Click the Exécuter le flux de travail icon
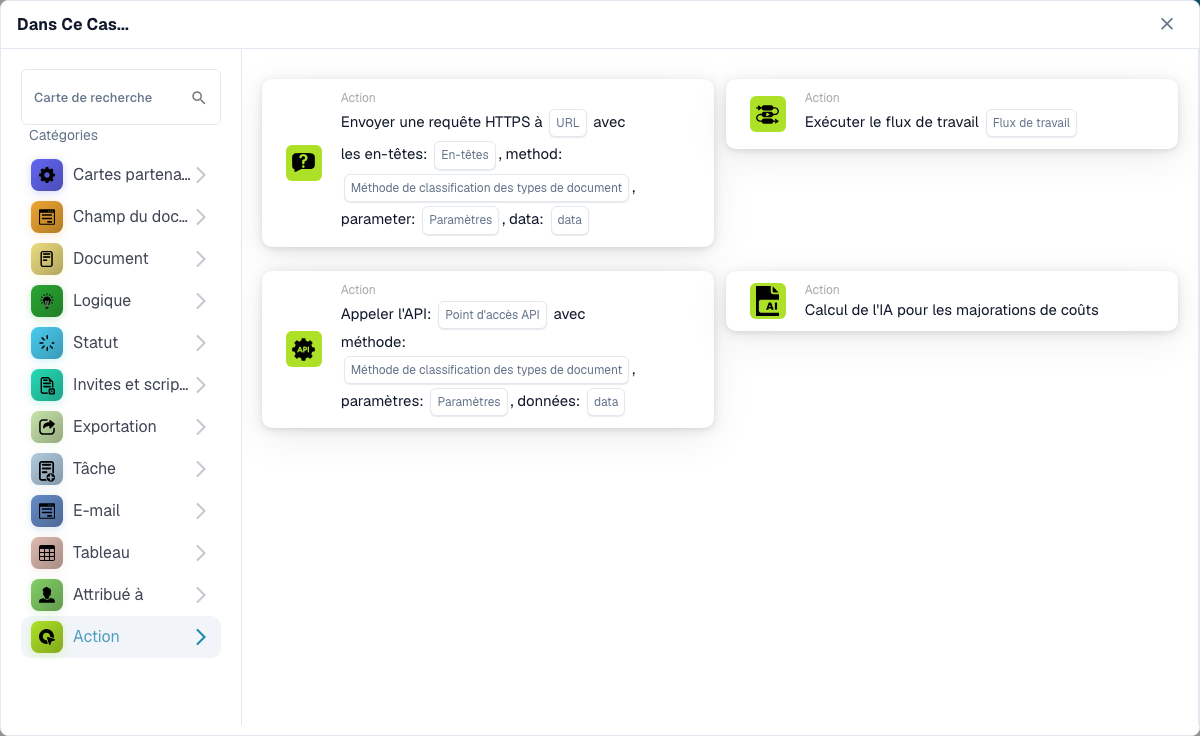Screen dimensions: 1200x736 (x=768, y=114)
